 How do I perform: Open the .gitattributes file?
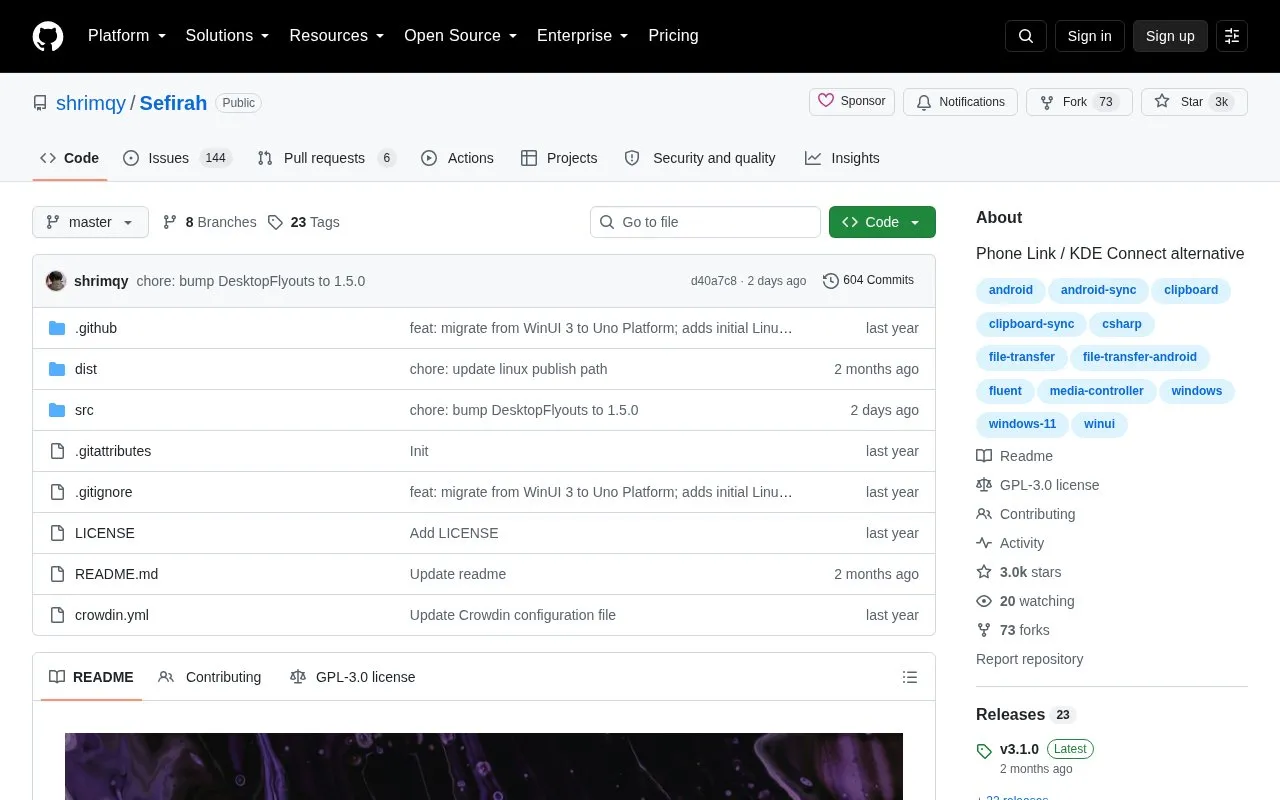click(x=113, y=451)
